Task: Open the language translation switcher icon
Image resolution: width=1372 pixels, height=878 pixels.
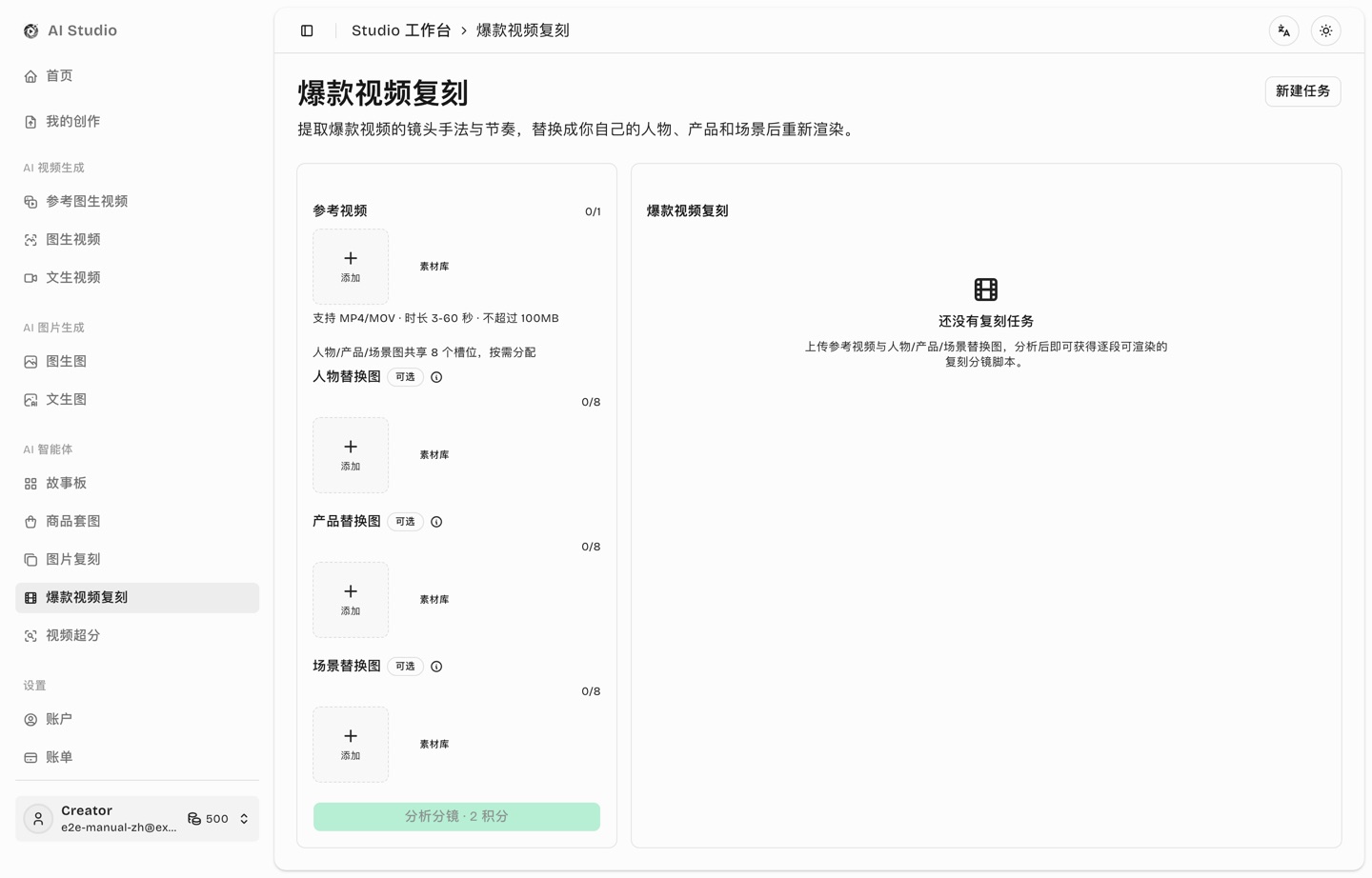Action: pyautogui.click(x=1284, y=30)
